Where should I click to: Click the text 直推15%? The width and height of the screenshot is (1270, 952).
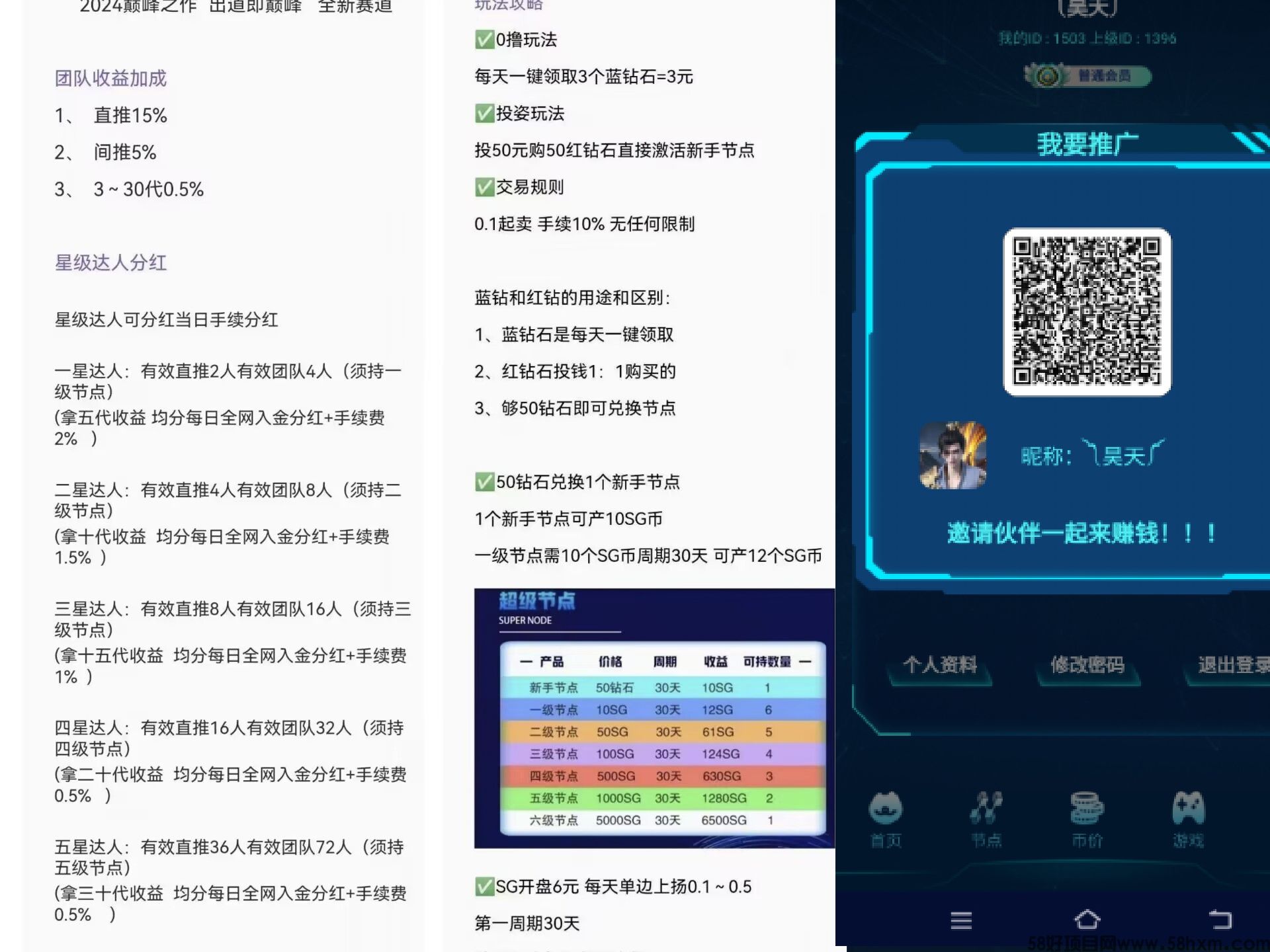130,116
